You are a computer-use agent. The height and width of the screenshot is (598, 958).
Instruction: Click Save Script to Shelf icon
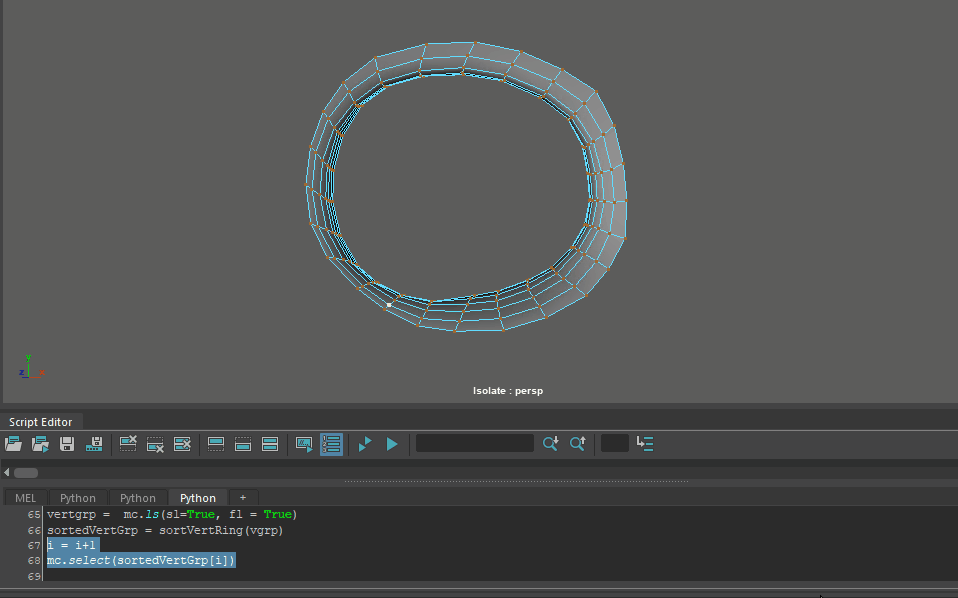[95, 443]
